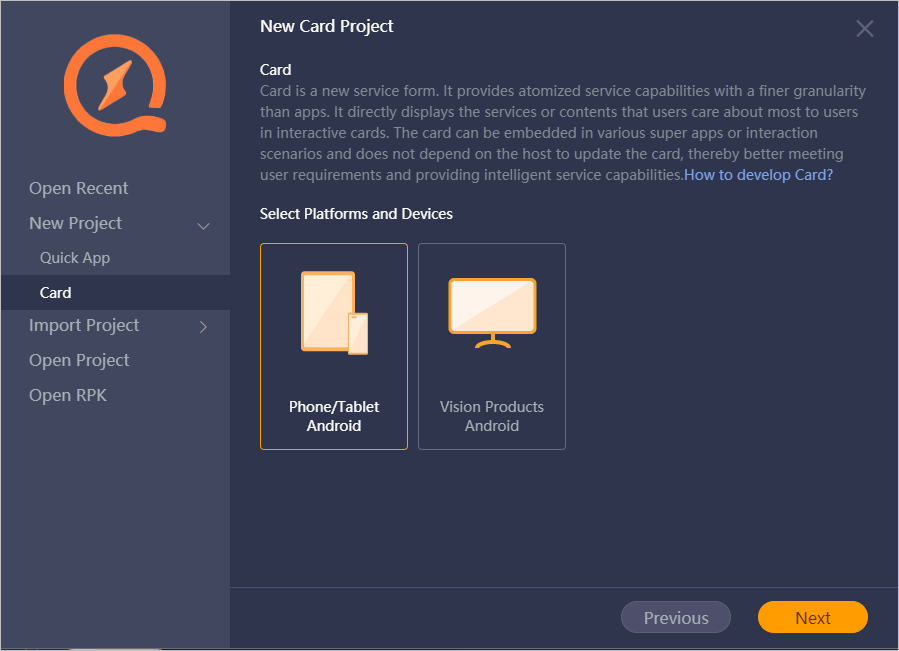Click the Previous button
Viewport: 899px width, 651px height.
(x=676, y=618)
